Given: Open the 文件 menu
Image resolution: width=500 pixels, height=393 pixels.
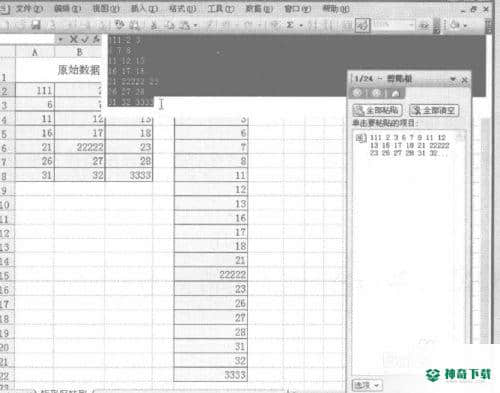Looking at the screenshot, I should (x=29, y=8).
